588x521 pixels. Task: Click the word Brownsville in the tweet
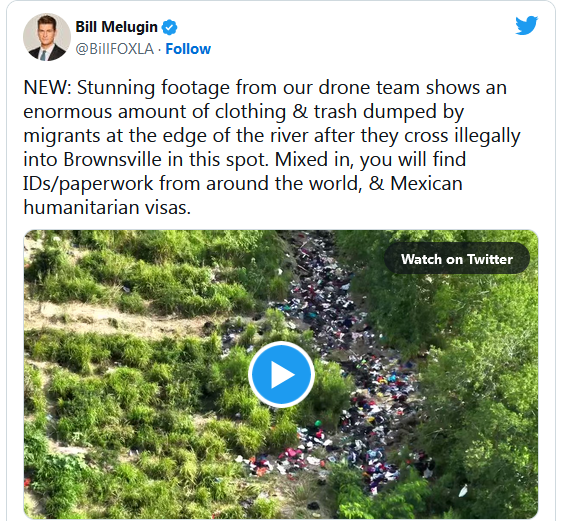113,159
